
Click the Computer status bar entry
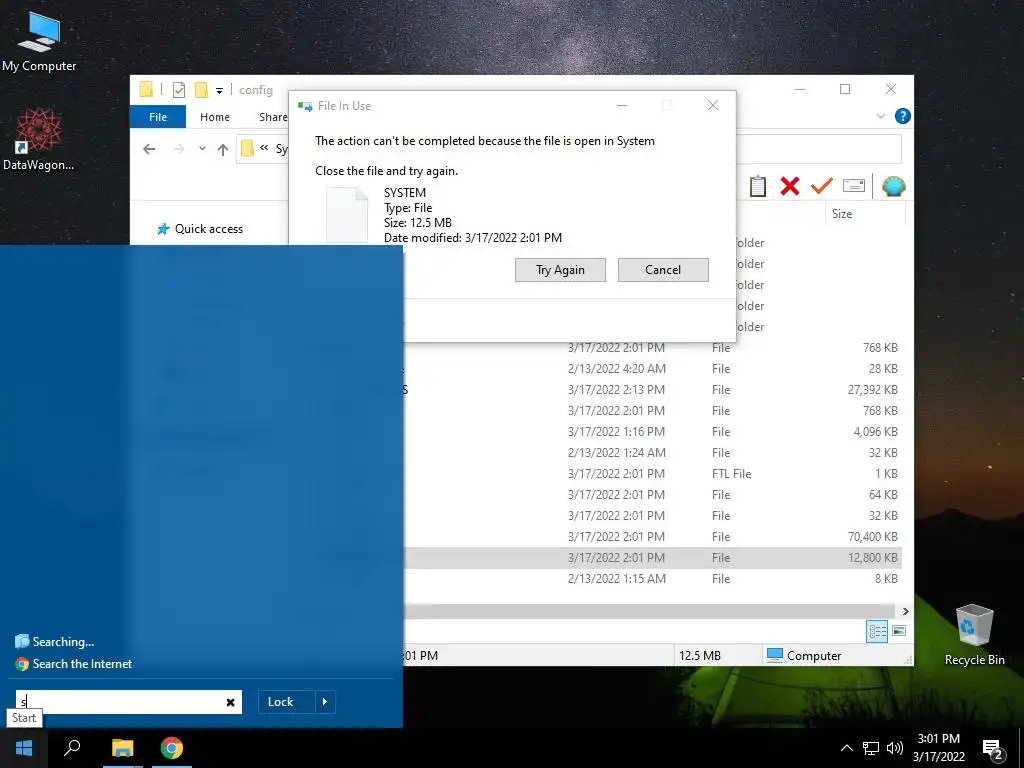804,655
